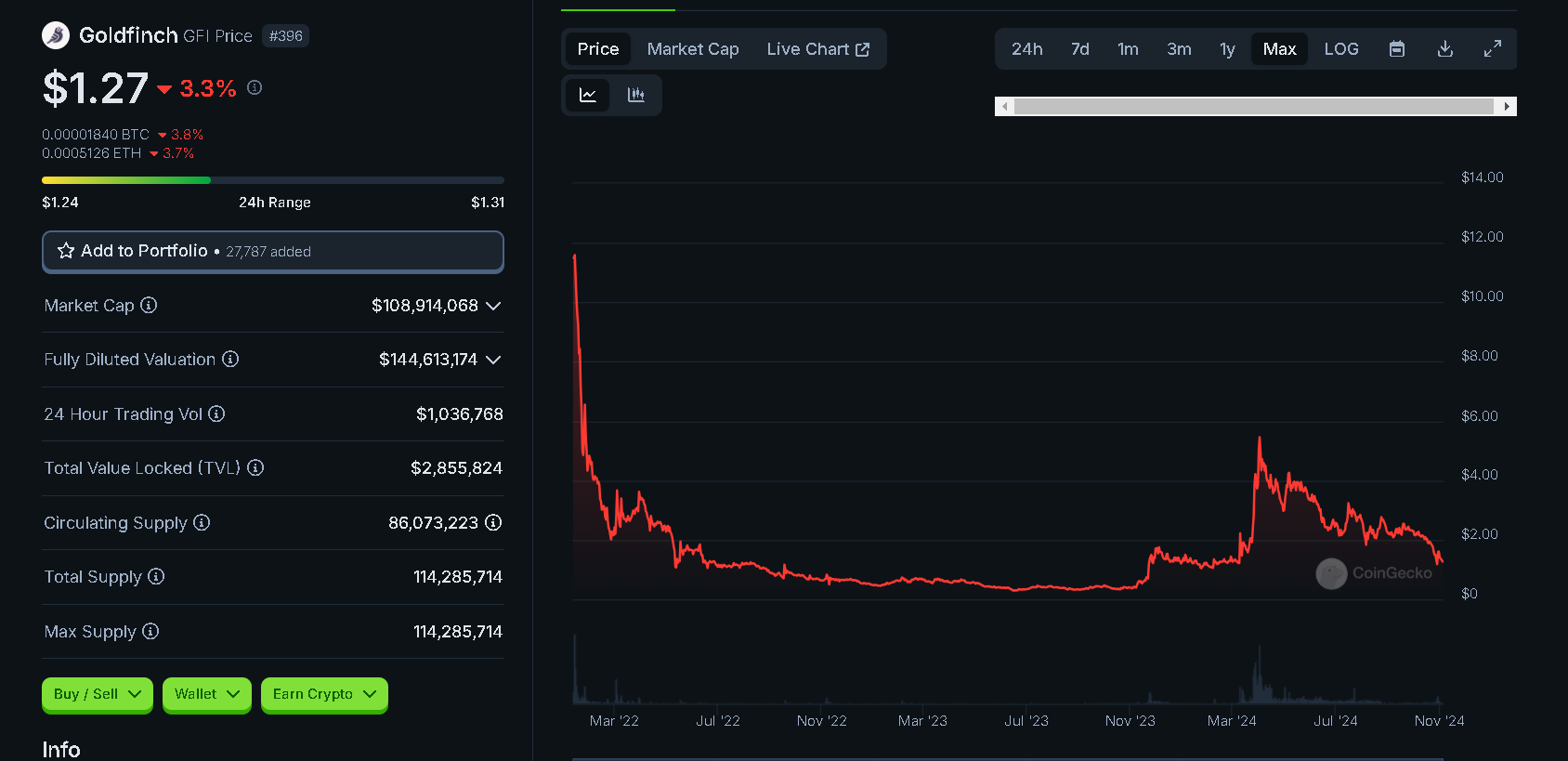The image size is (1568, 761).
Task: Click the Max Supply 114,285,714 value
Action: pos(458,632)
